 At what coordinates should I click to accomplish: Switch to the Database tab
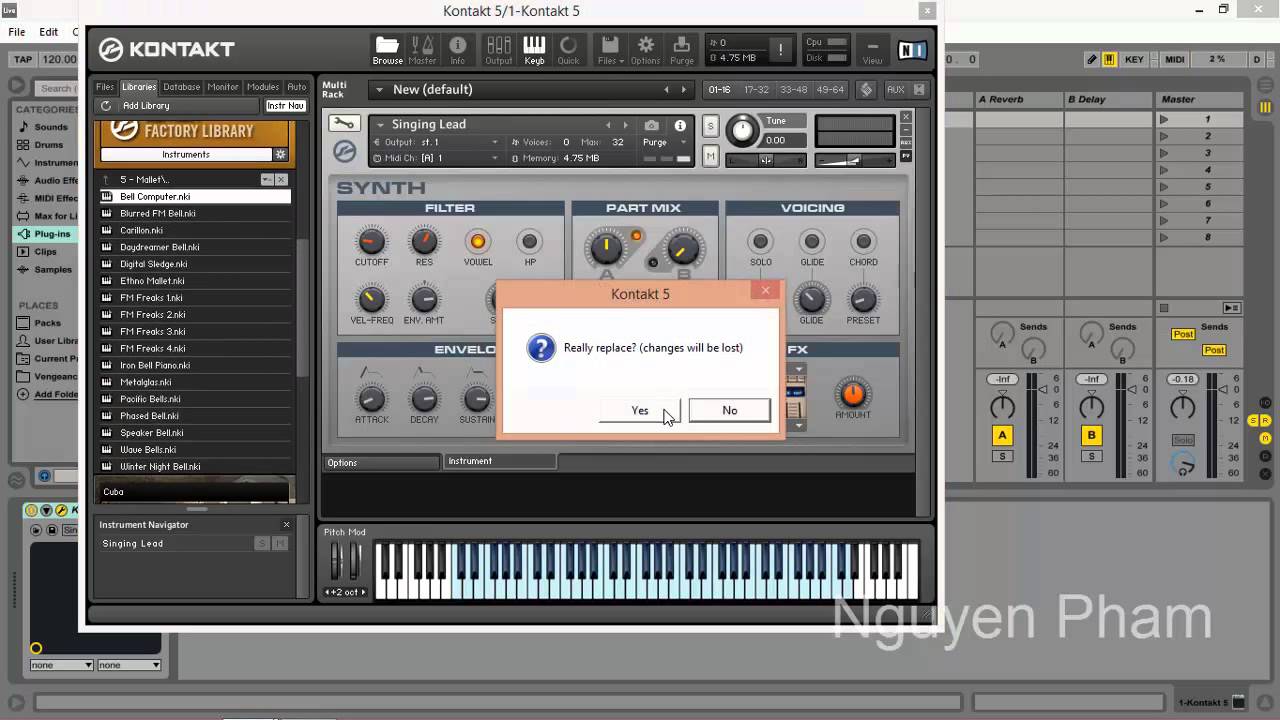coord(182,87)
